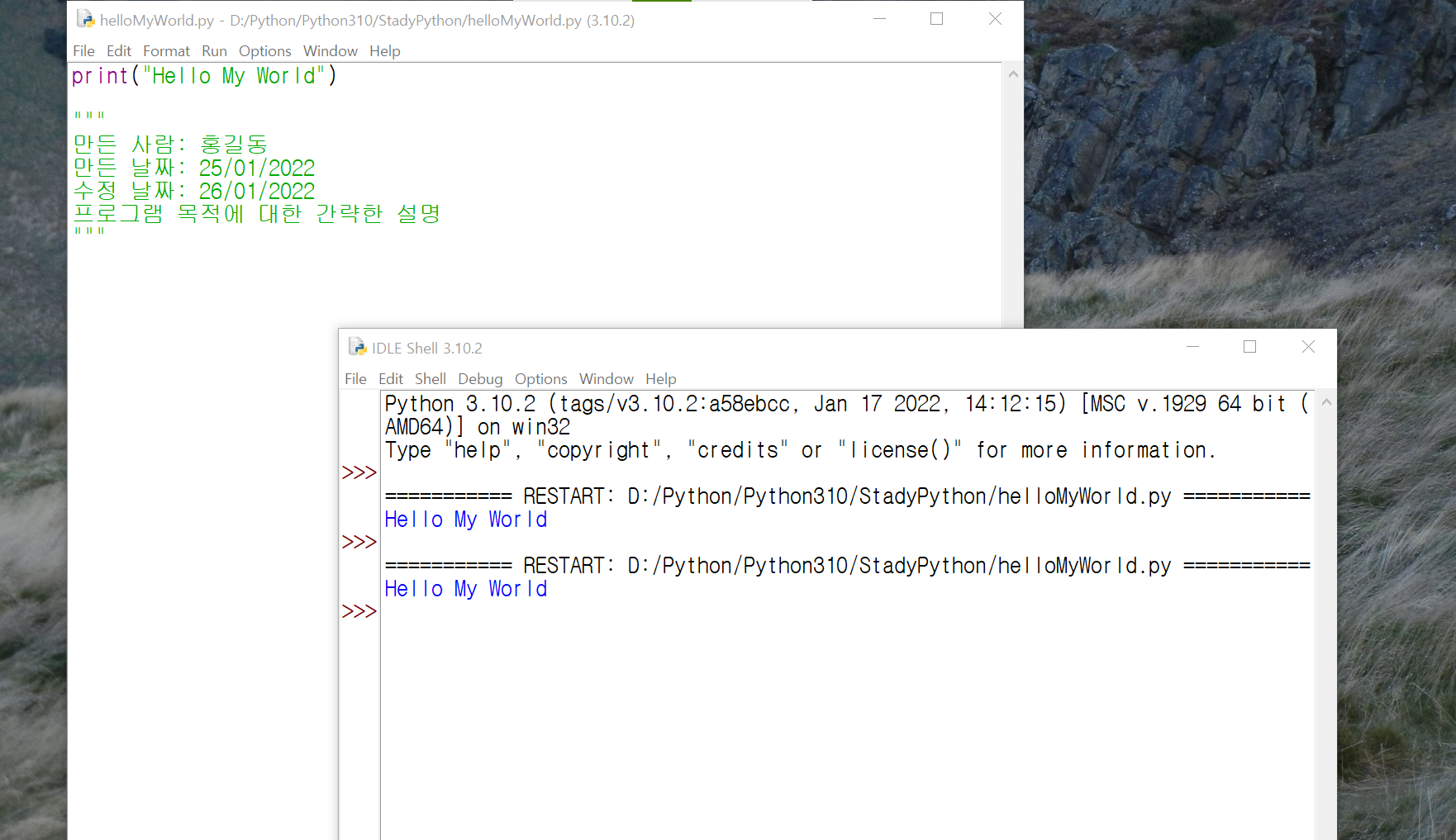Click the empty input line after last prompt
The height and width of the screenshot is (840, 1456).
click(x=847, y=612)
